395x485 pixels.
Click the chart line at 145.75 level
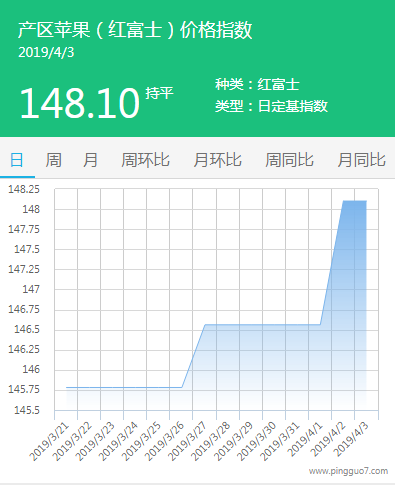click(x=124, y=387)
